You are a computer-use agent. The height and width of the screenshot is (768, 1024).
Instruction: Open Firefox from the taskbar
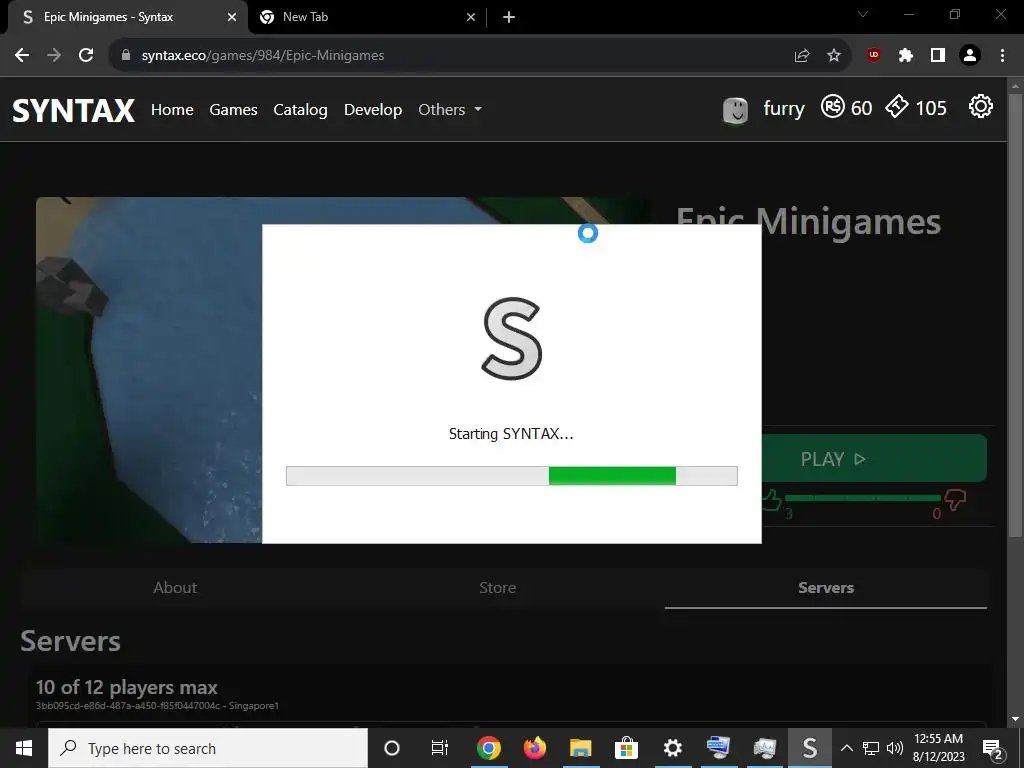coord(535,748)
